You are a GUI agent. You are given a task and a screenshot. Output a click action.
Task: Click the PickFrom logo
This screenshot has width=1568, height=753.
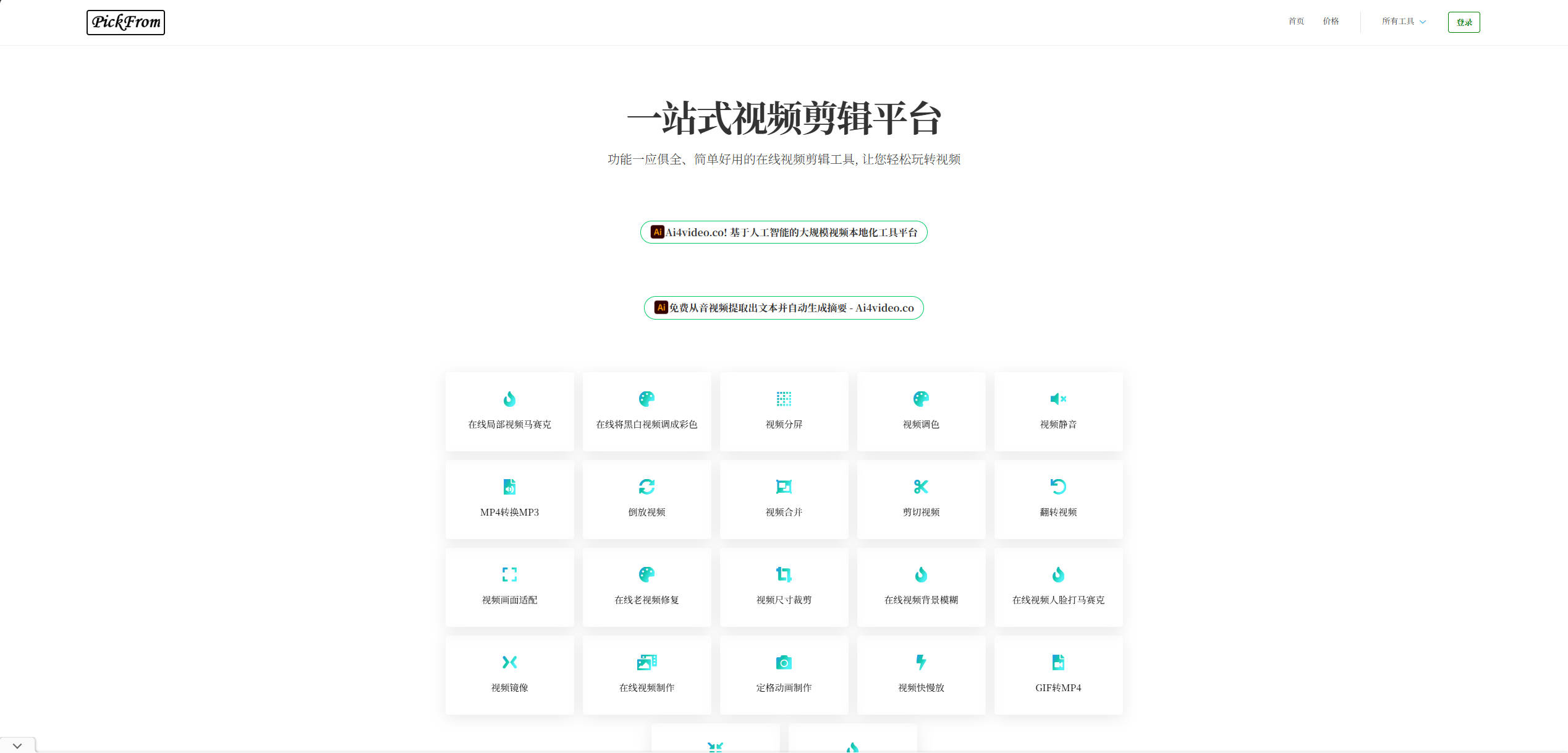125,22
